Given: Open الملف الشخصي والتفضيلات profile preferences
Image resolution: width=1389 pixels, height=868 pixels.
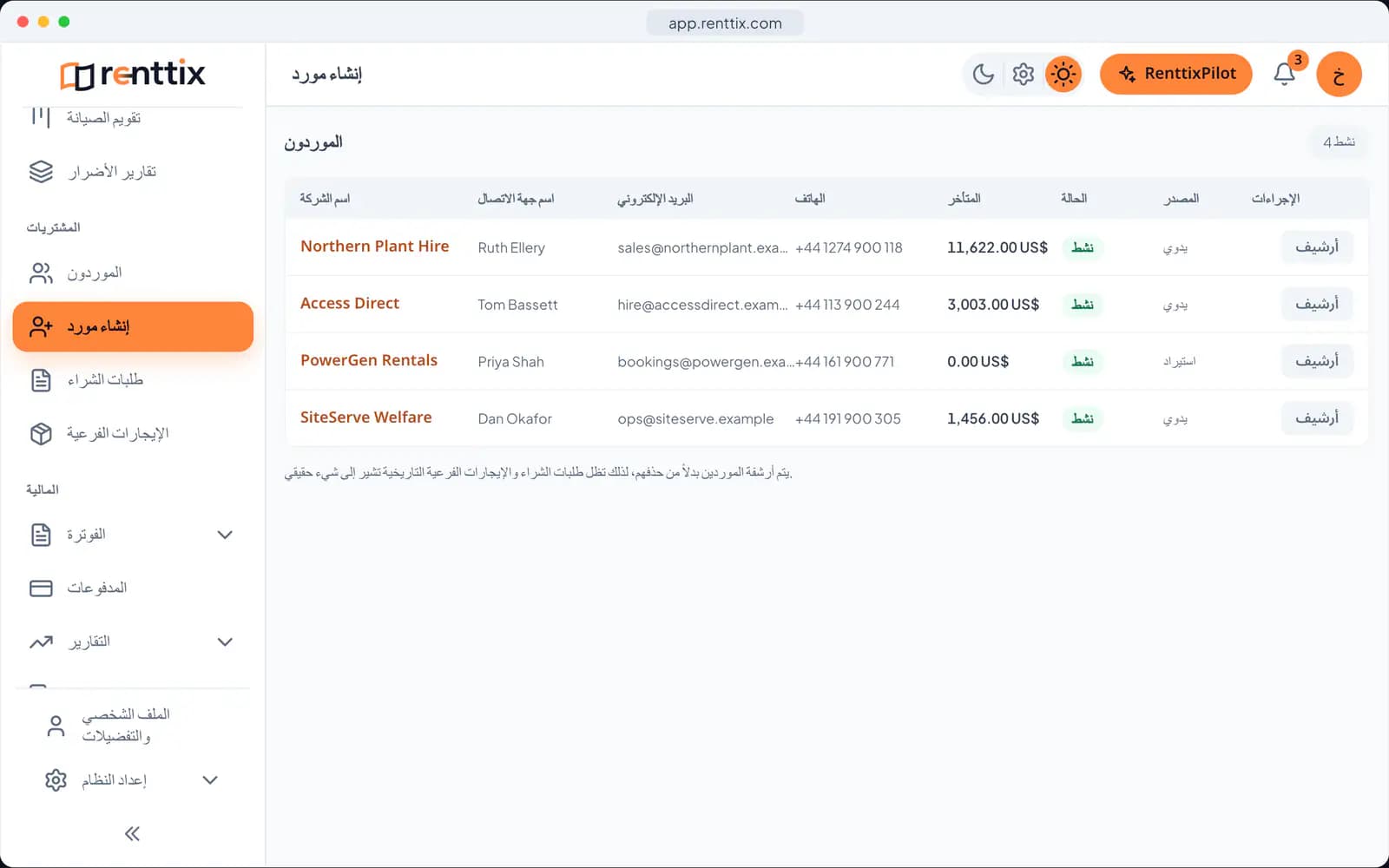Looking at the screenshot, I should [132, 725].
